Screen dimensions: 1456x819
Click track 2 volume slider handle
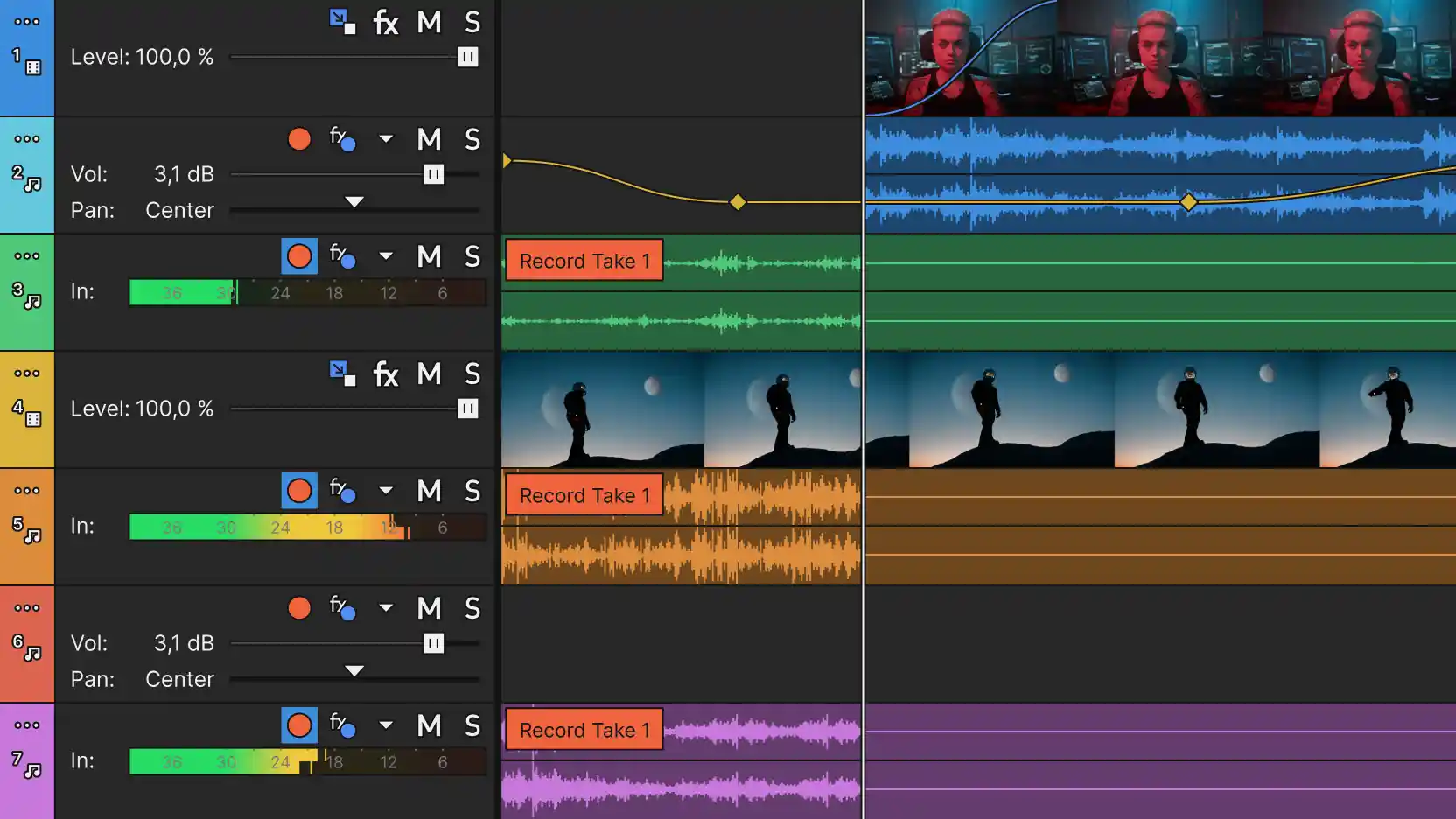[x=434, y=174]
